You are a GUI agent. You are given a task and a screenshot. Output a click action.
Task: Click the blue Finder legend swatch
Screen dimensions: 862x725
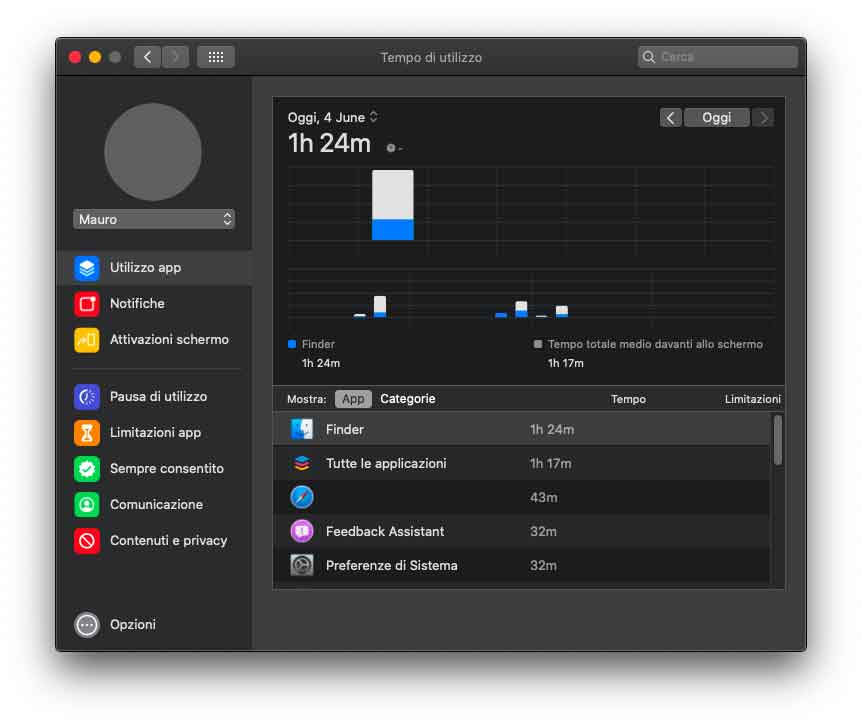pyautogui.click(x=292, y=344)
